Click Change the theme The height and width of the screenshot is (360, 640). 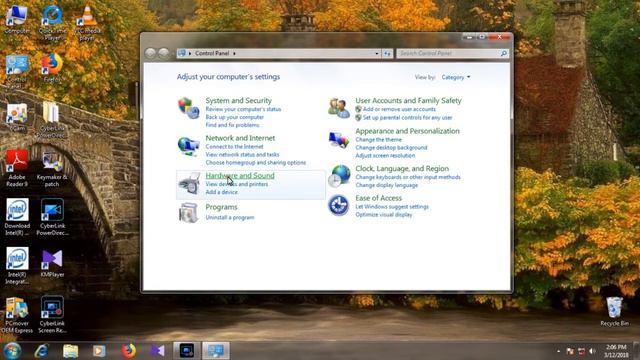pyautogui.click(x=378, y=140)
